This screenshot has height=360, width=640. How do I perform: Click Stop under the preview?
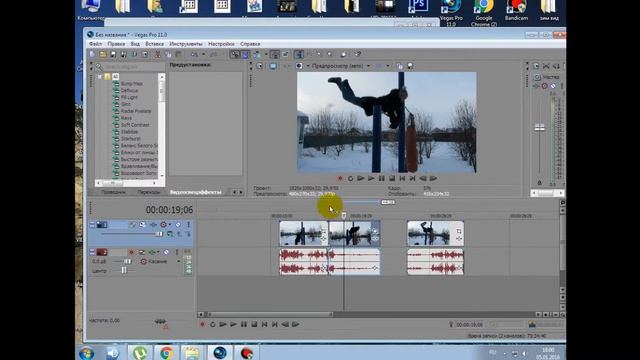click(392, 178)
